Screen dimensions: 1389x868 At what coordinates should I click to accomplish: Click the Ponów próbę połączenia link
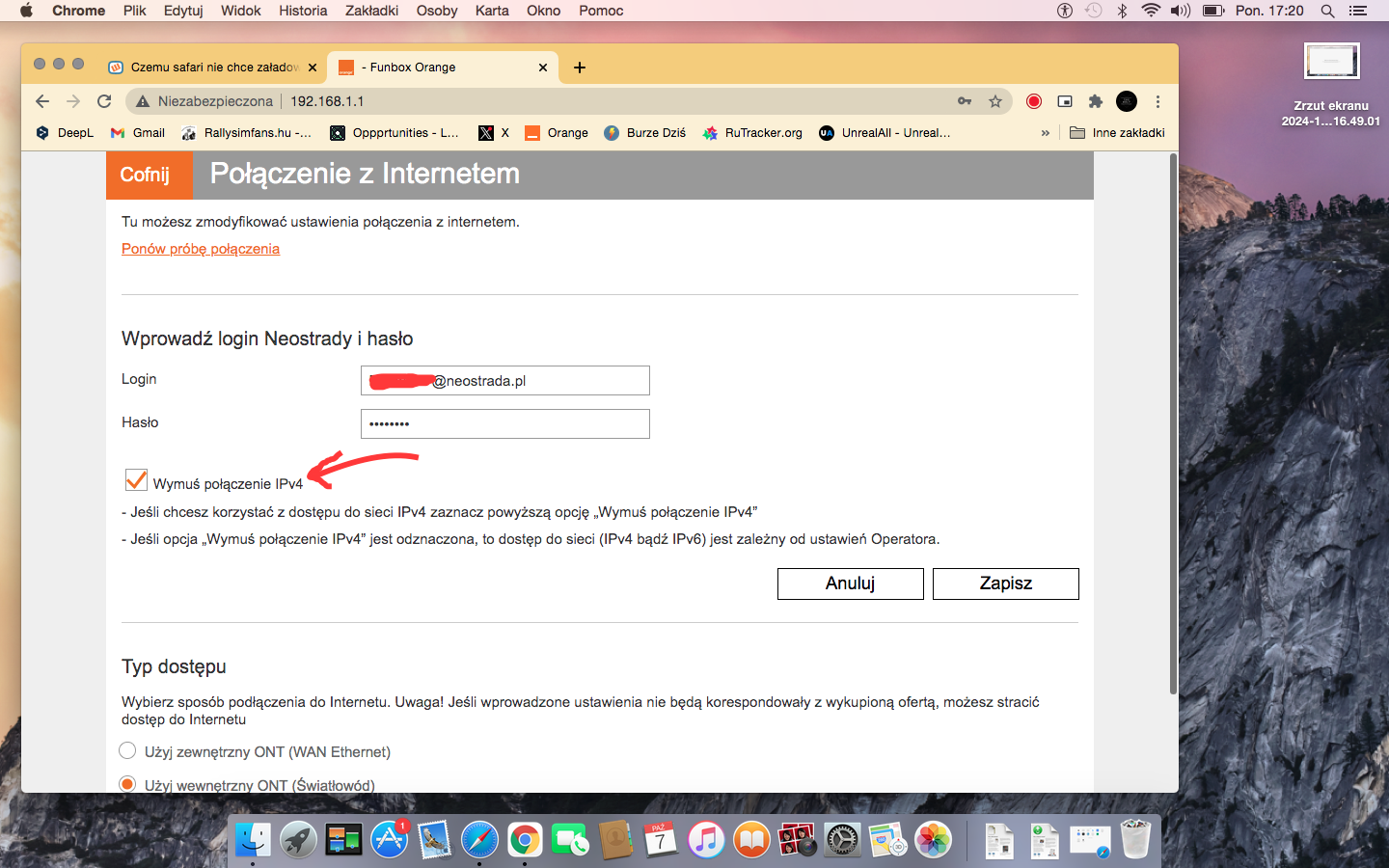[201, 249]
